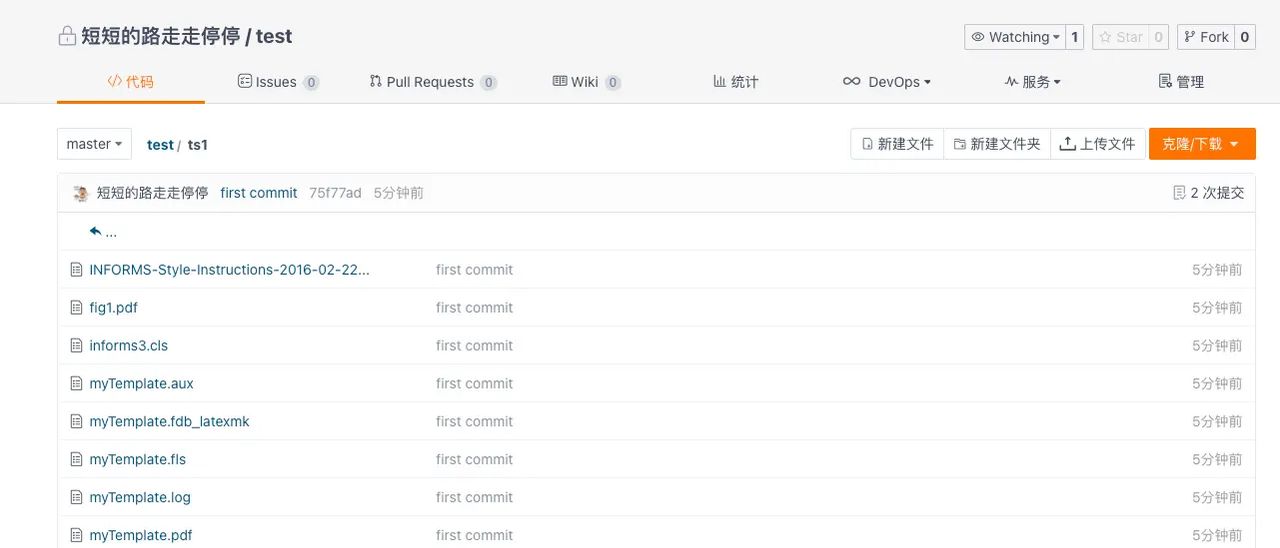
Task: Click the test breadcrumb link
Action: point(160,145)
